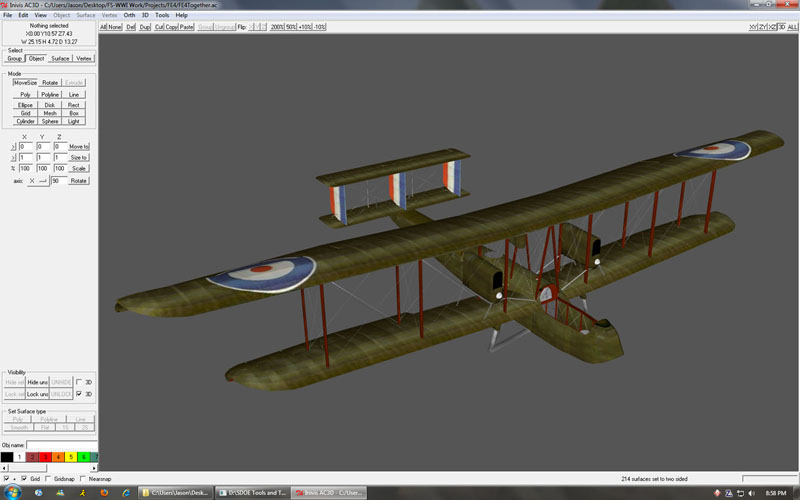Activate the Rotate mode in Mode panel
The height and width of the screenshot is (500, 800).
point(49,83)
